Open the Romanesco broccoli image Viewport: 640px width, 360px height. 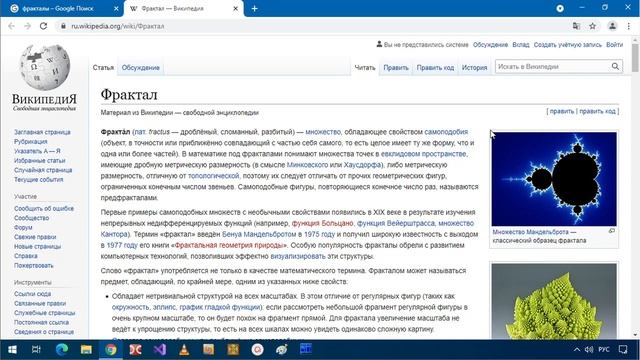click(x=554, y=301)
